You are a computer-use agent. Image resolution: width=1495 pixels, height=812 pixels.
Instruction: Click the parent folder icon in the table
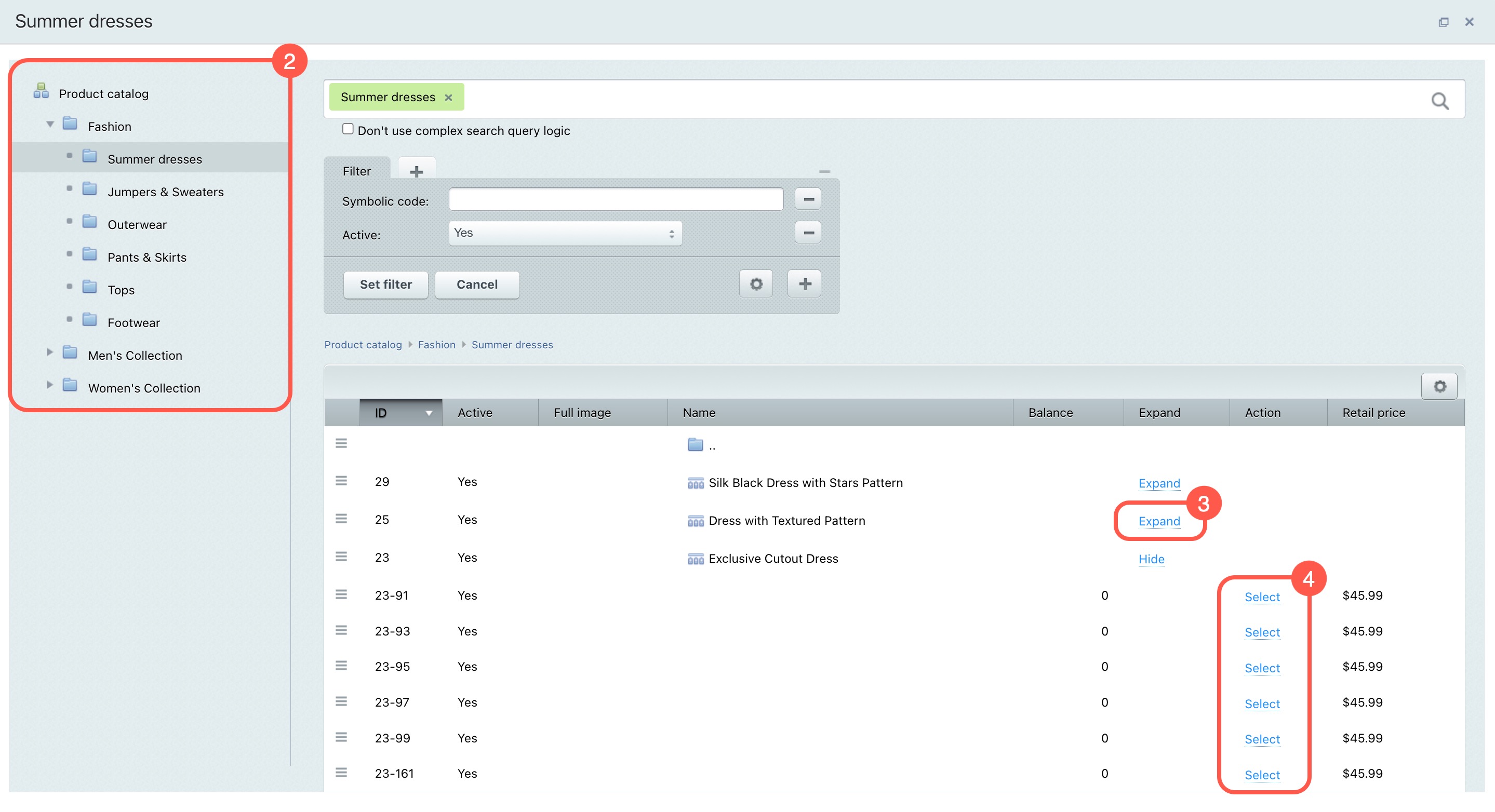[695, 445]
